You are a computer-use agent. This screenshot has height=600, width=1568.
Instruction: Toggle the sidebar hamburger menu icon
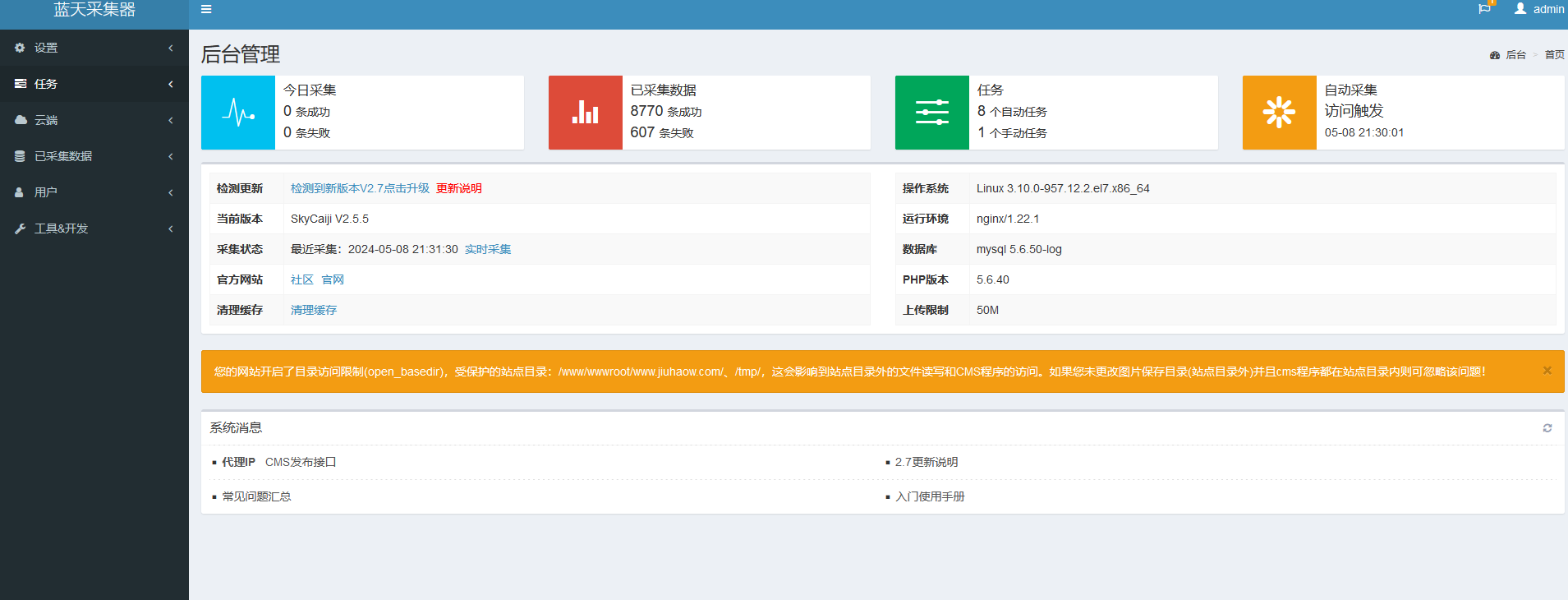click(206, 9)
